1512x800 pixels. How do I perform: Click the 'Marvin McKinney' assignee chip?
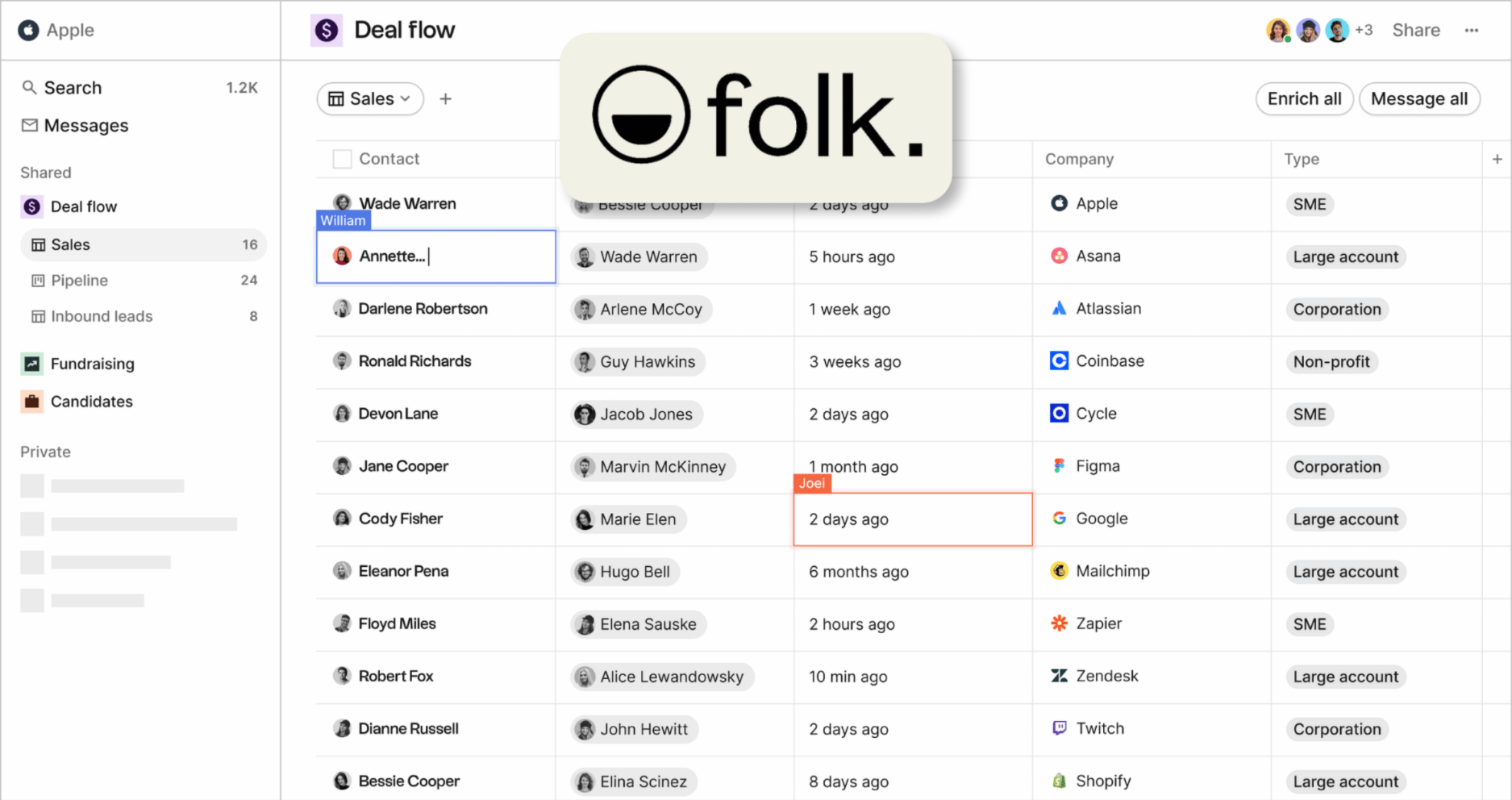click(653, 467)
